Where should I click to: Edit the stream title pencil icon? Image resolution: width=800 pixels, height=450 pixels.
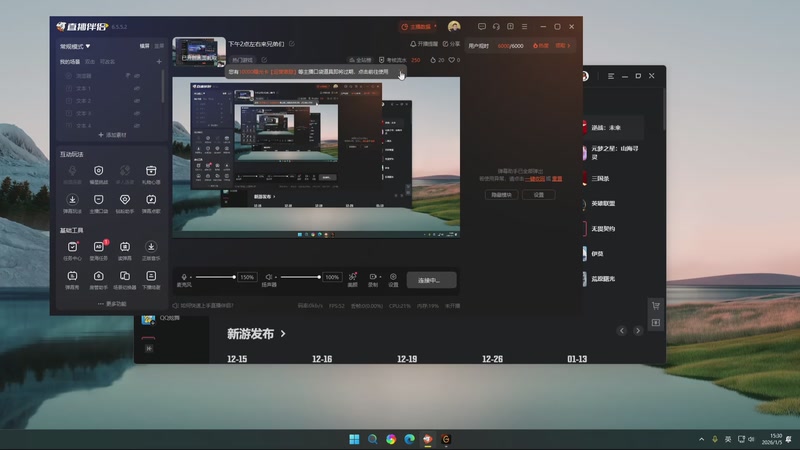coord(292,44)
